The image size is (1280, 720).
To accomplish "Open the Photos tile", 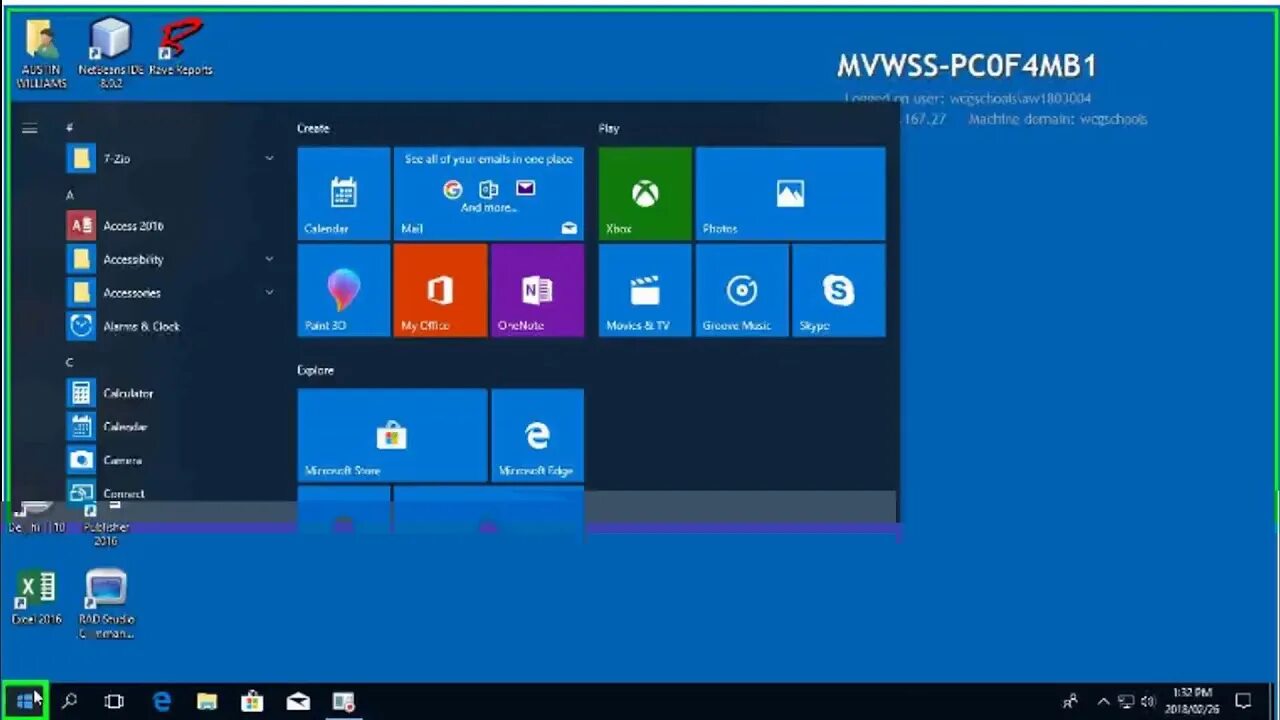I will tap(790, 193).
